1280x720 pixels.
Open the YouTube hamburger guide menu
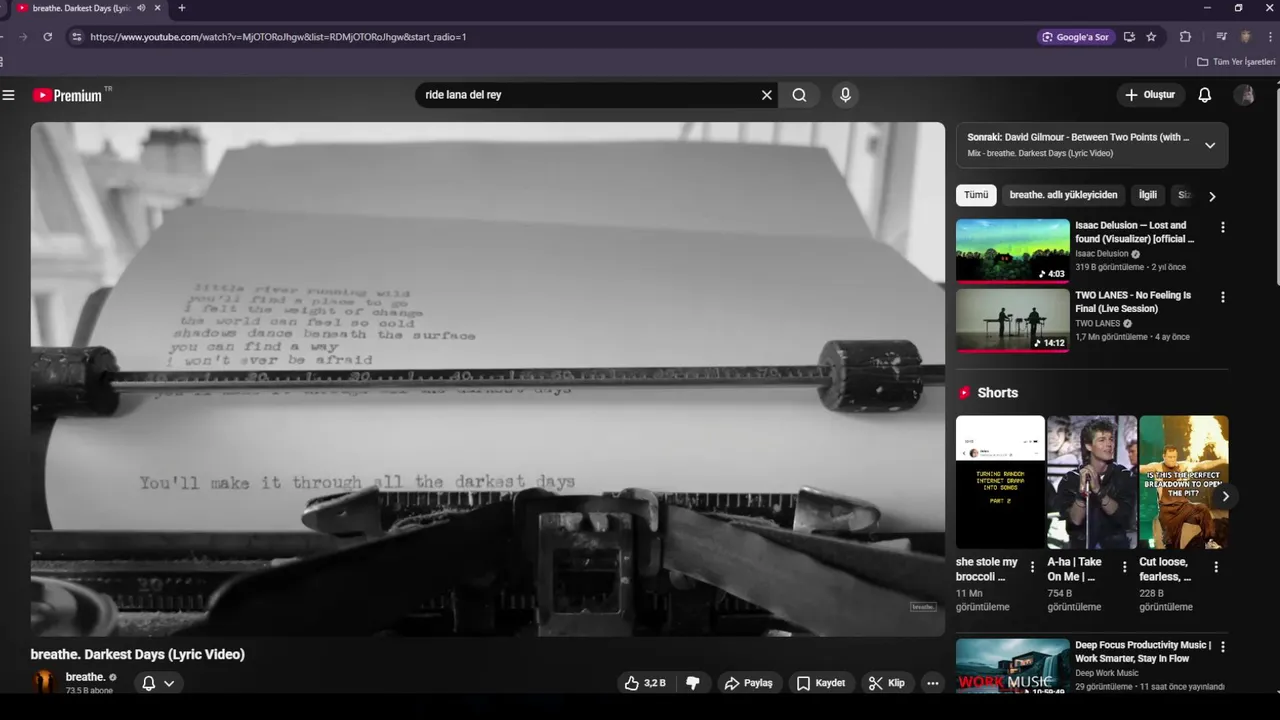coord(9,95)
